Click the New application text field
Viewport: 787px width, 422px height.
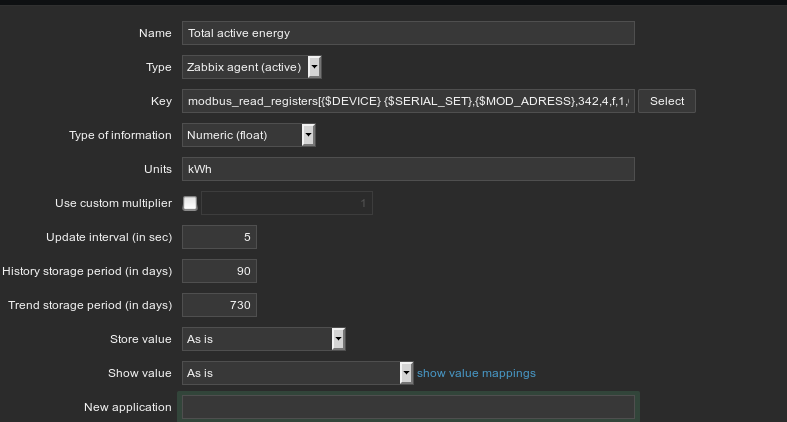408,407
